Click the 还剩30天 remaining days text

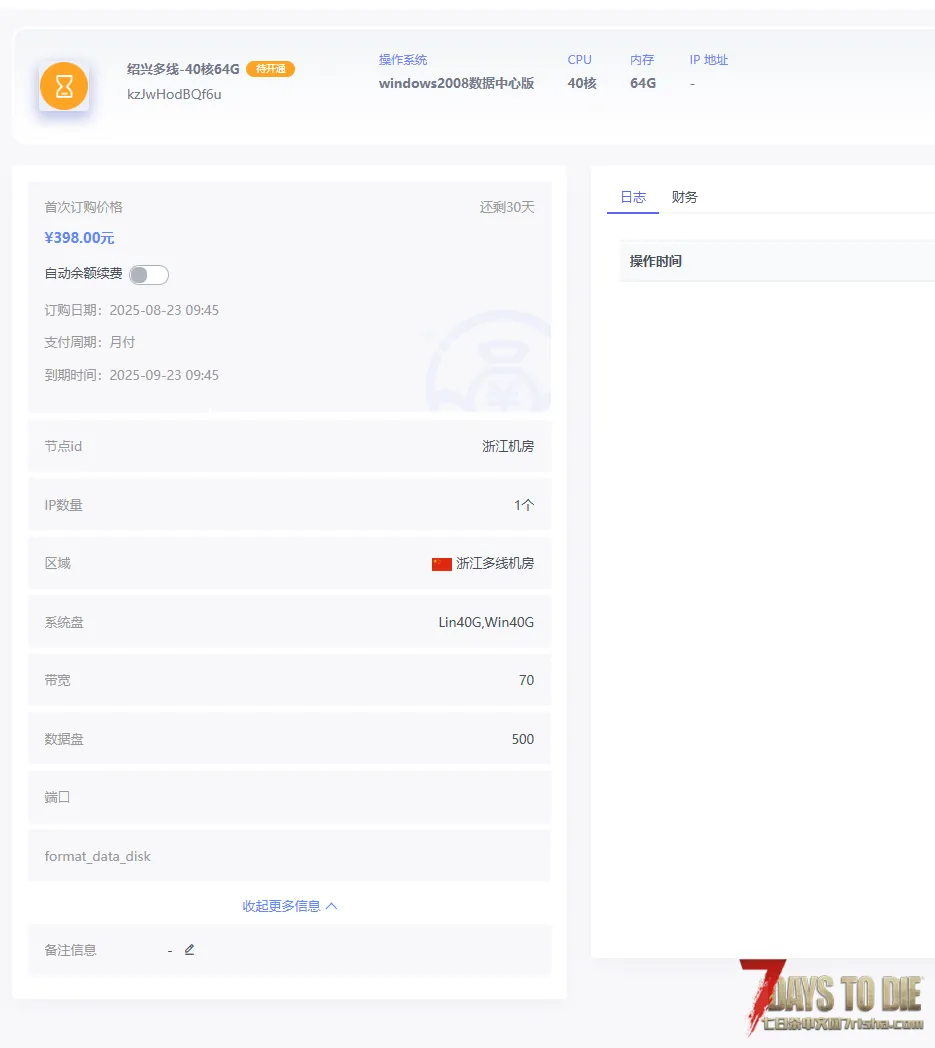[x=507, y=207]
